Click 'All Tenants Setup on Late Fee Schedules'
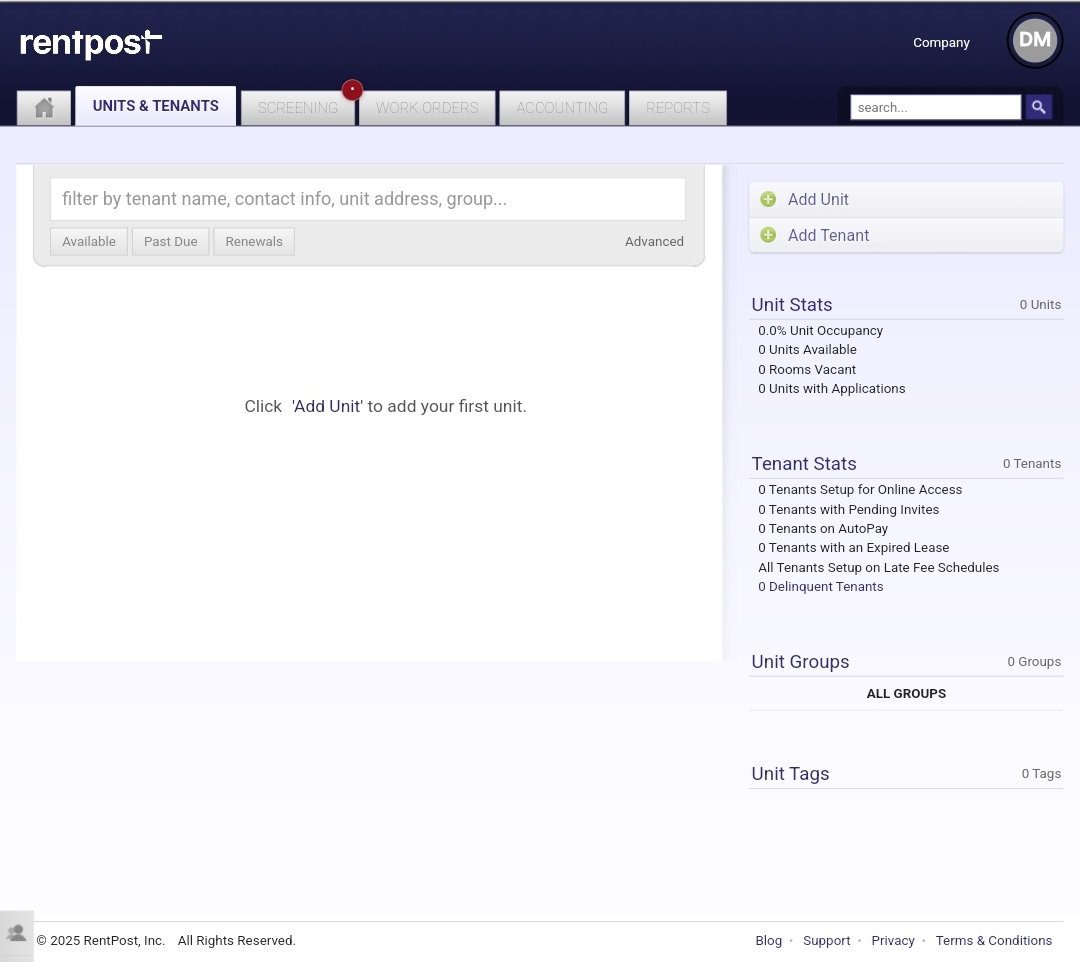This screenshot has height=962, width=1080. pyautogui.click(x=878, y=567)
